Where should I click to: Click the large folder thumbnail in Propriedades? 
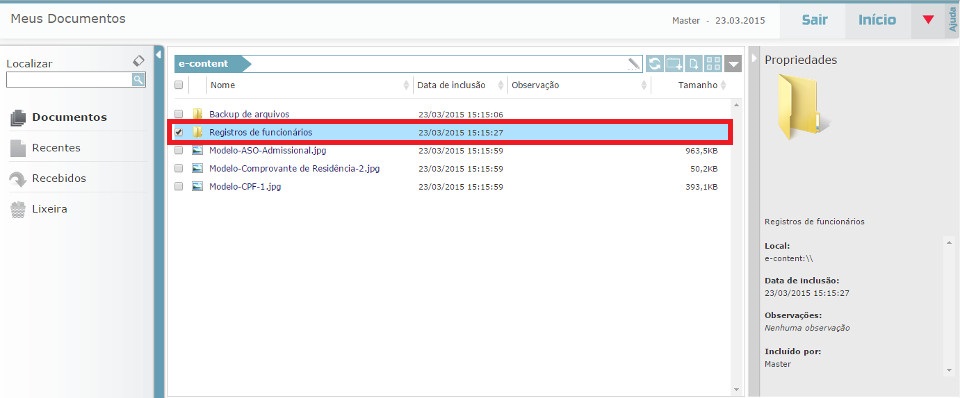802,107
